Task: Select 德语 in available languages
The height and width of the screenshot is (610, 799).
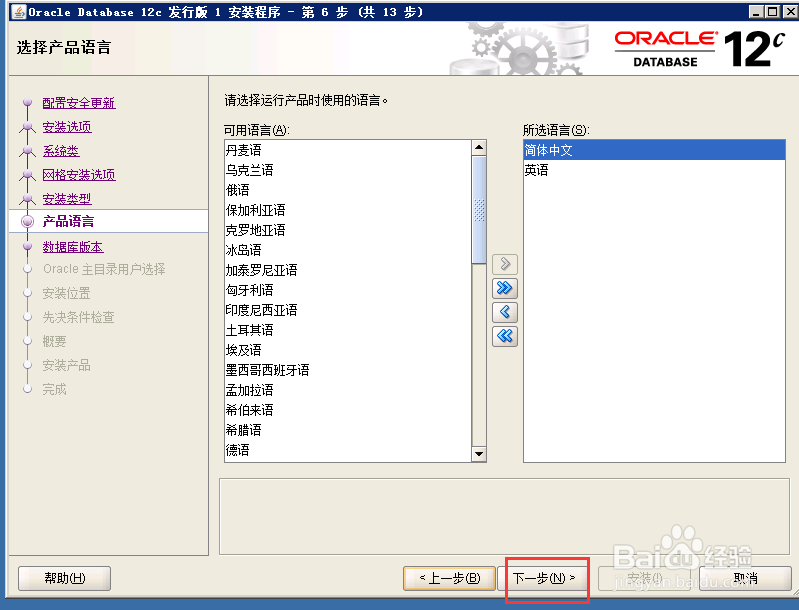Action: 348,449
